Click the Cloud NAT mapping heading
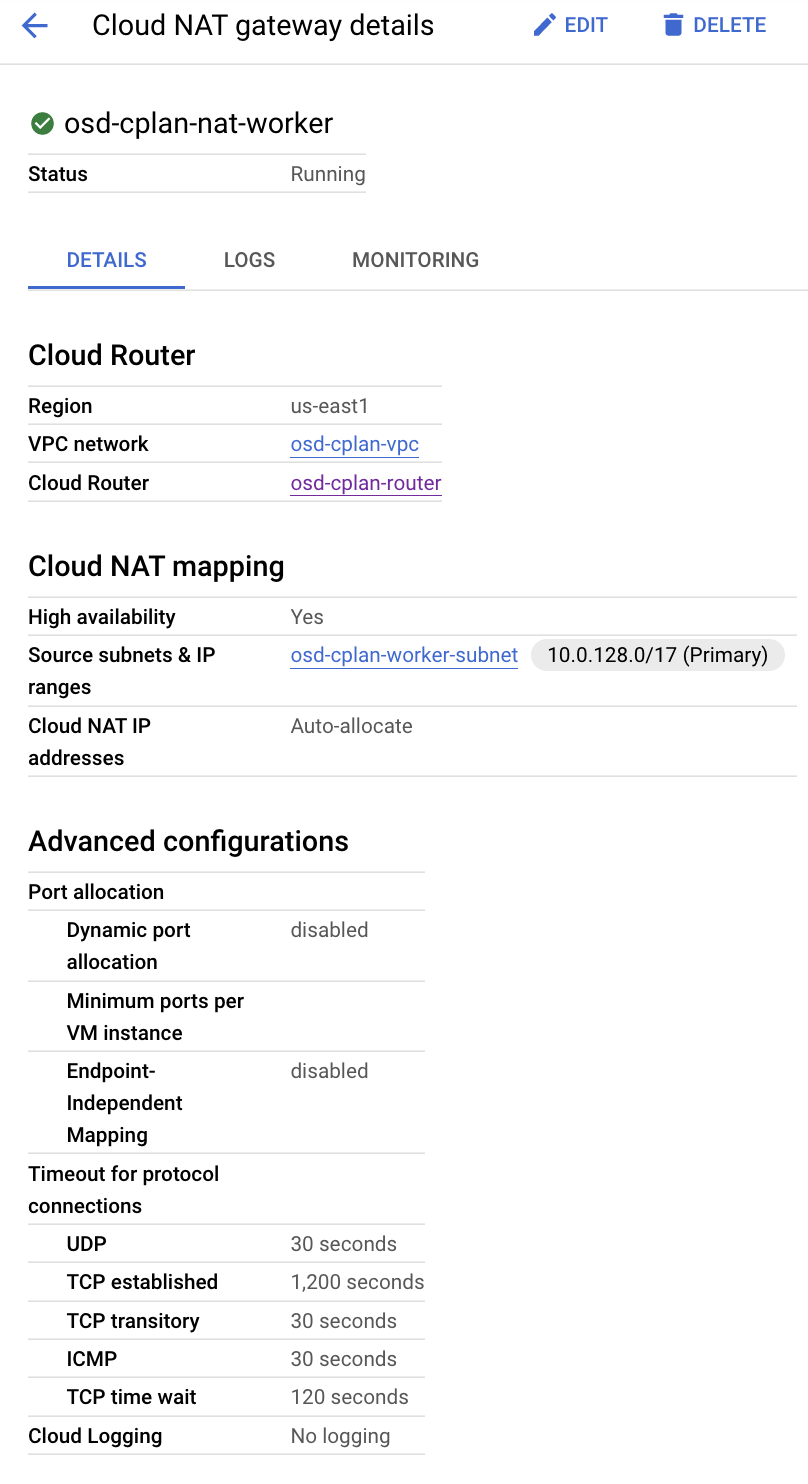 tap(156, 566)
